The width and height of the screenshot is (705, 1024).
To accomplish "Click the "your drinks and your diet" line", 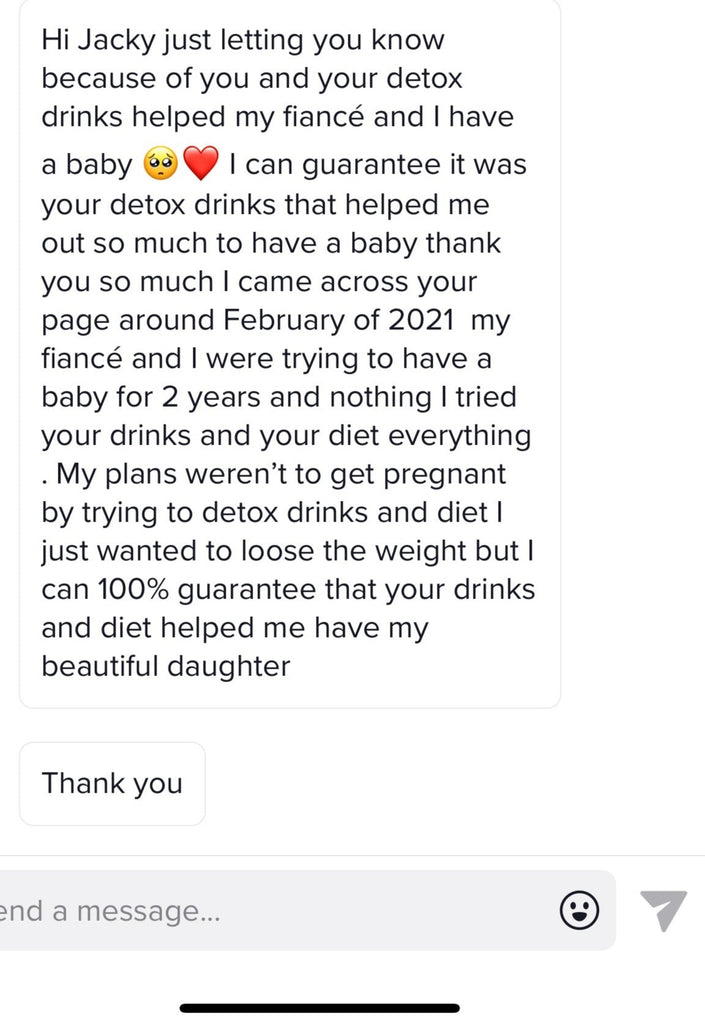I will tap(220, 436).
